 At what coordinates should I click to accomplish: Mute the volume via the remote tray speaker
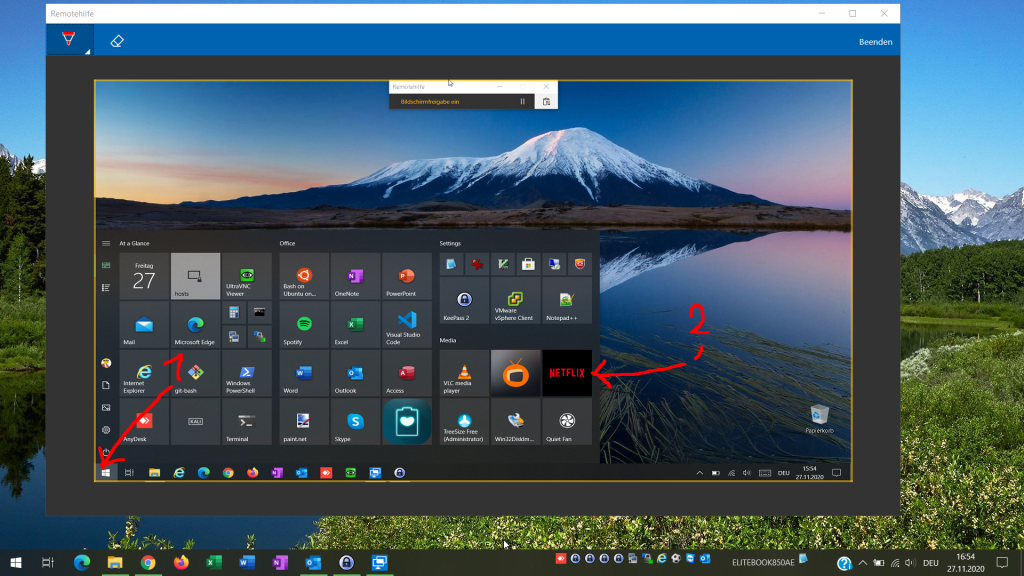point(747,472)
